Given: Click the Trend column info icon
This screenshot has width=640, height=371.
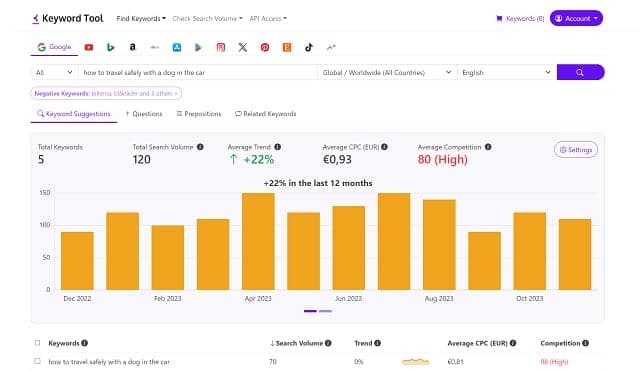Looking at the screenshot, I should 378,343.
